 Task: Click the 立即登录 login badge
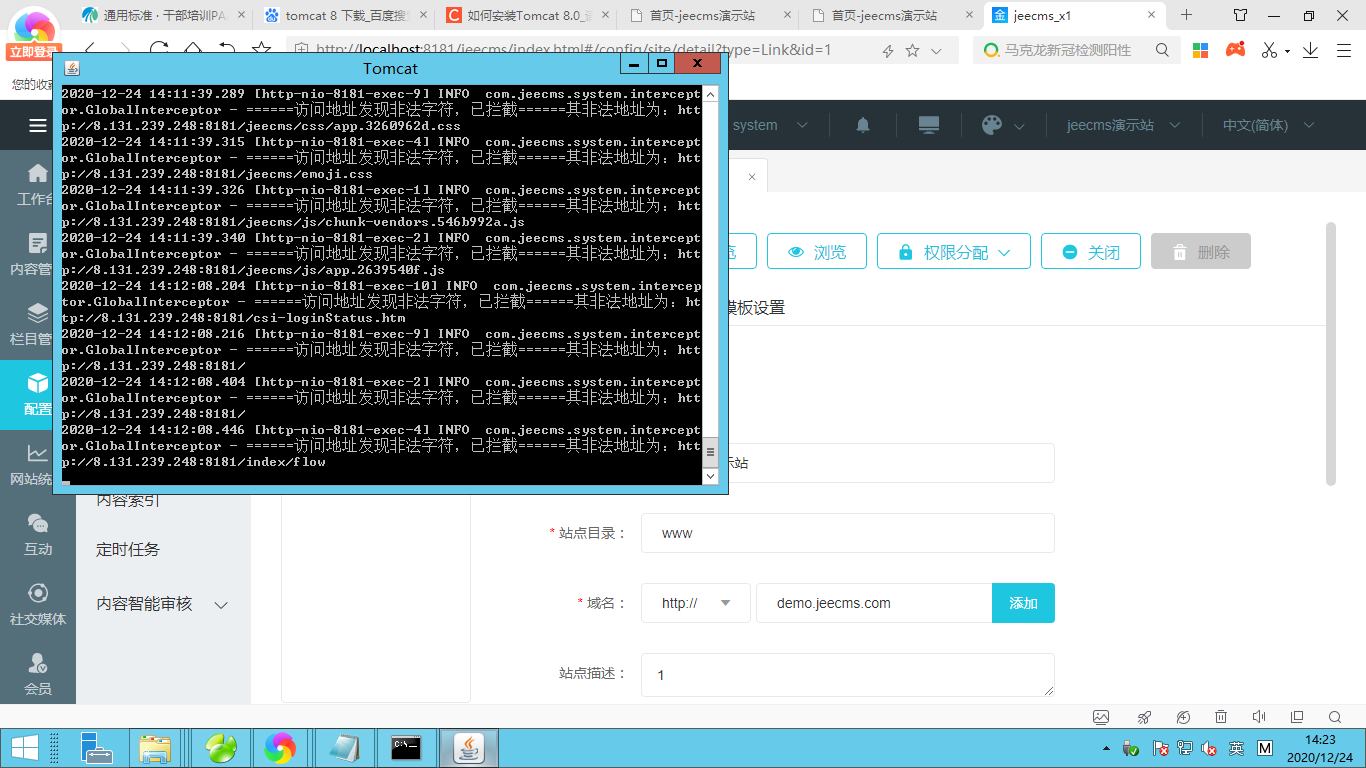[x=34, y=52]
